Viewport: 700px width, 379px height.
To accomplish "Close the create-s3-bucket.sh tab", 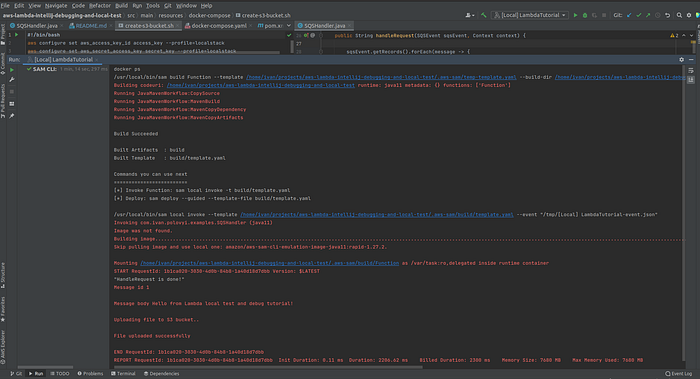I will coord(178,26).
